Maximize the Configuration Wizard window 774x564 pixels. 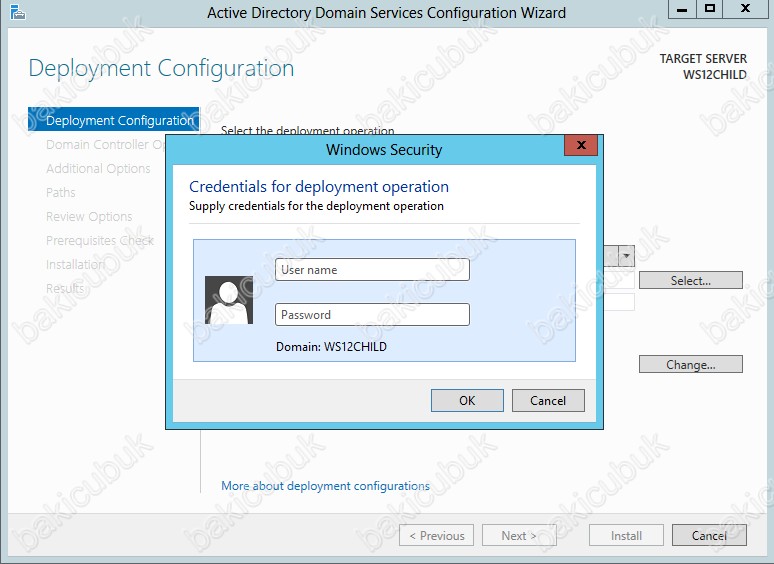pos(710,9)
